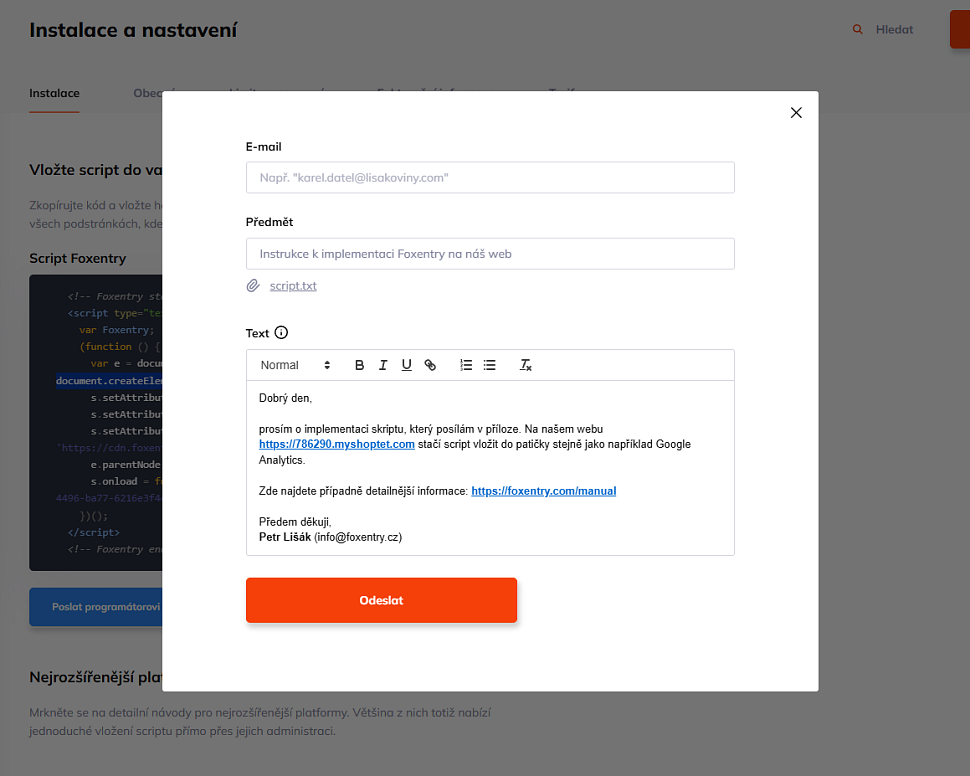Screen dimensions: 970x776
Task: Clear text formatting with the Tx icon
Action: tap(526, 365)
